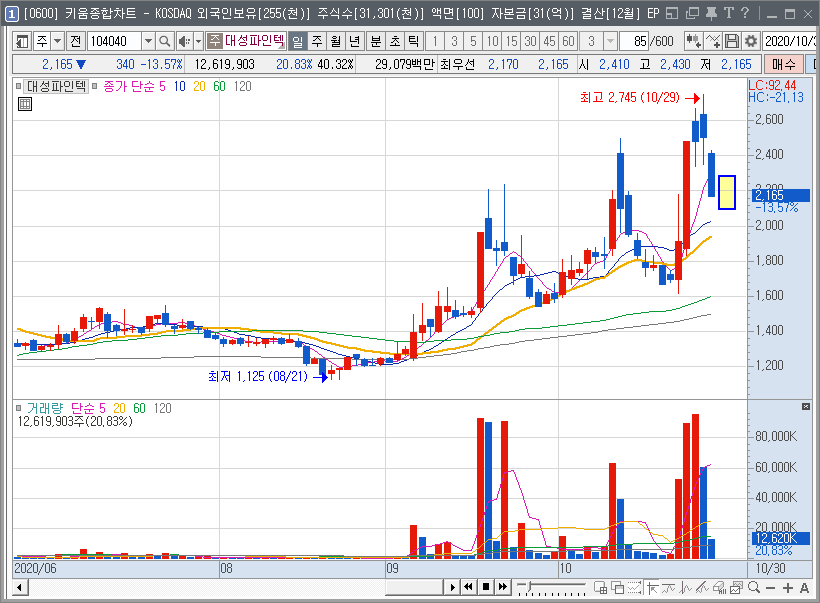Image resolution: width=820 pixels, height=603 pixels.
Task: Rewind chart replay
Action: (469, 587)
